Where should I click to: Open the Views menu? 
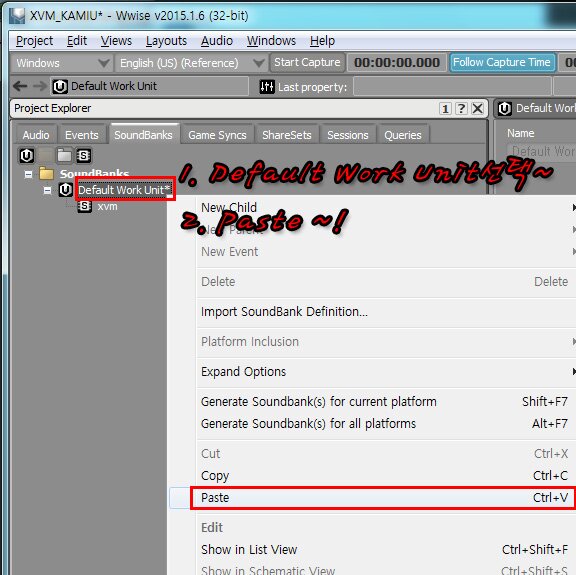coord(116,41)
